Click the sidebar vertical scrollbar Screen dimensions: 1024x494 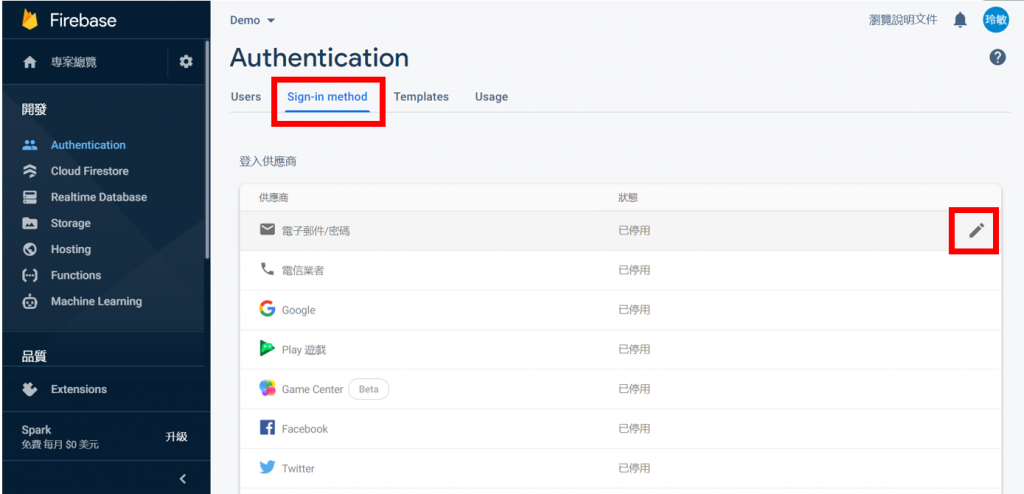(207, 150)
